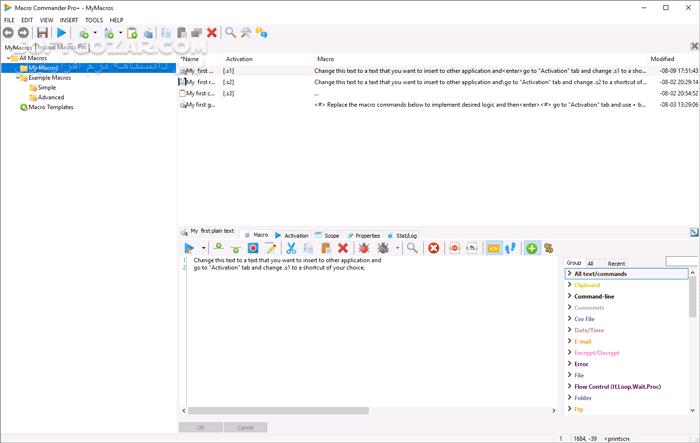Expand the Date/Time command group

[x=569, y=330]
